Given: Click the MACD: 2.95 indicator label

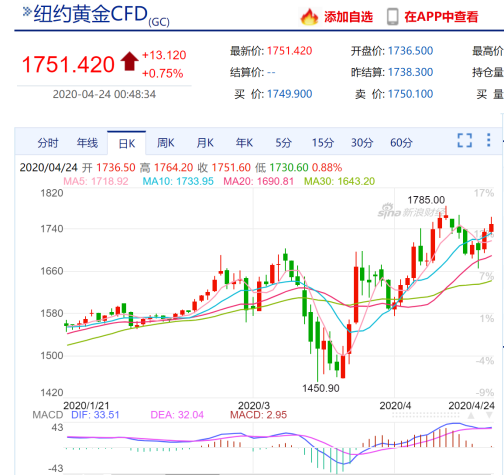Looking at the screenshot, I should [258, 415].
